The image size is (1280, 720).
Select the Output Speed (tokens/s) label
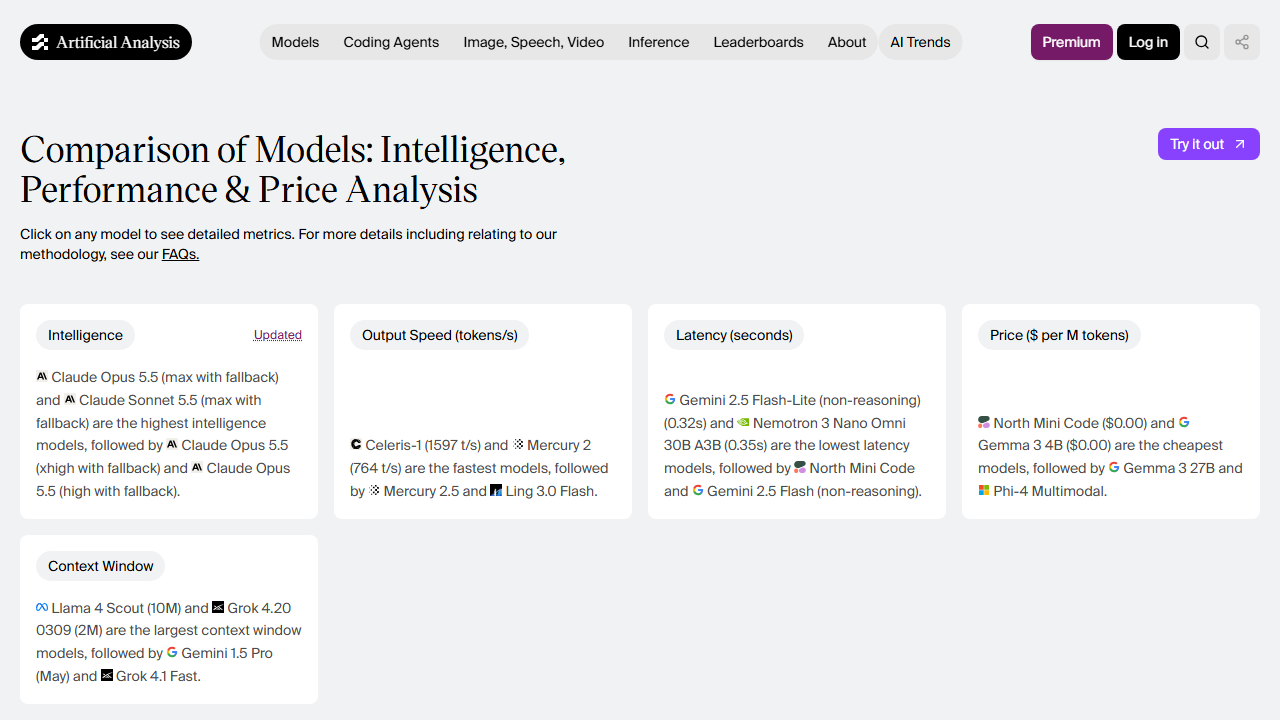[x=440, y=335]
